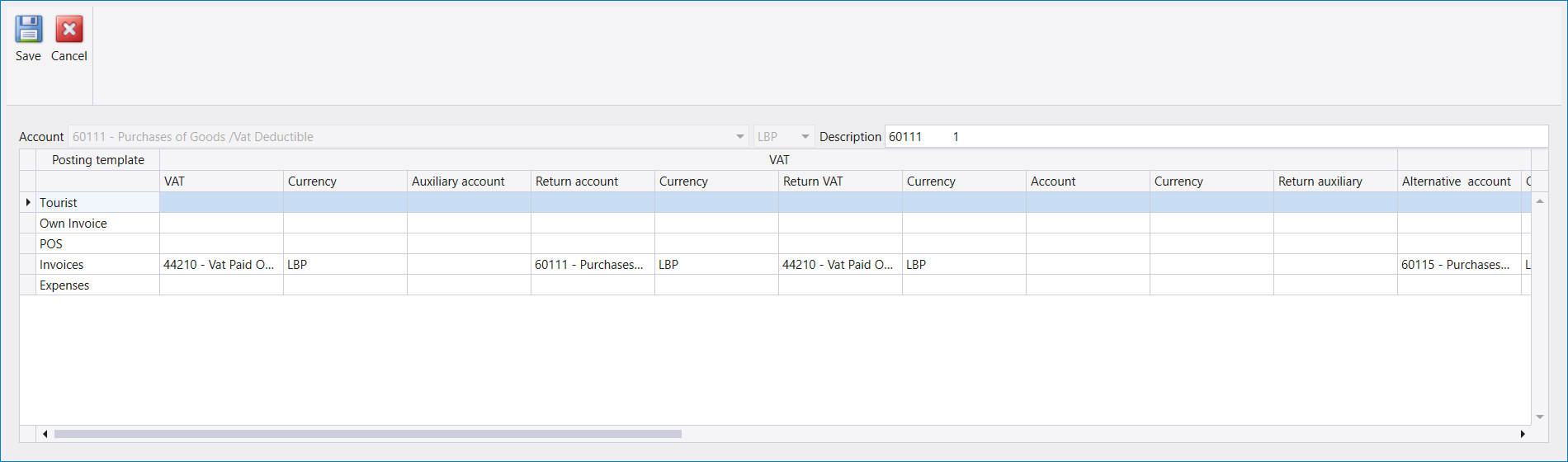Select the Expenses posting template row
1568x462 pixels.
[97, 285]
